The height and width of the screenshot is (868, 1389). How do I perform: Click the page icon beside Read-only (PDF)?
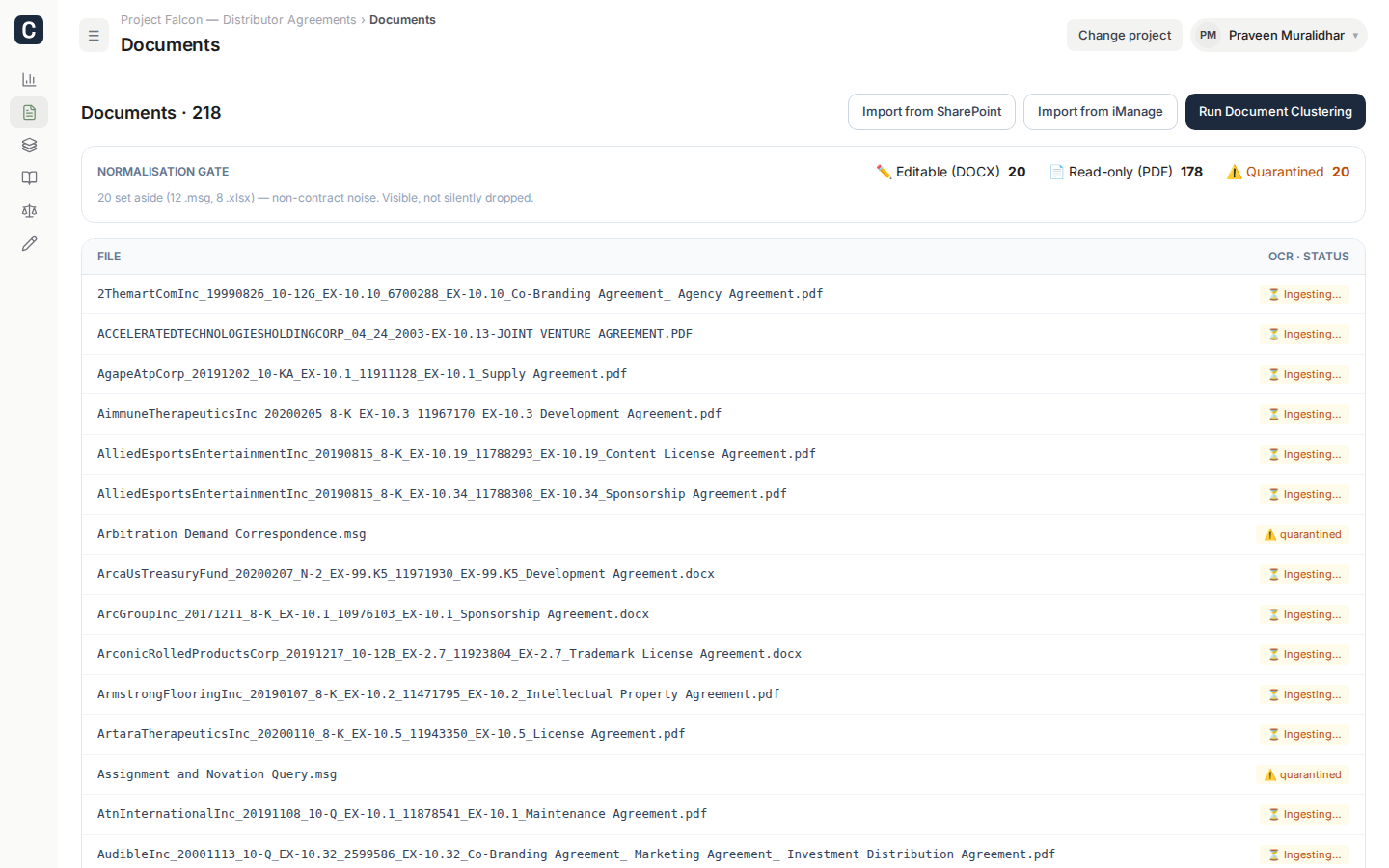(x=1057, y=172)
